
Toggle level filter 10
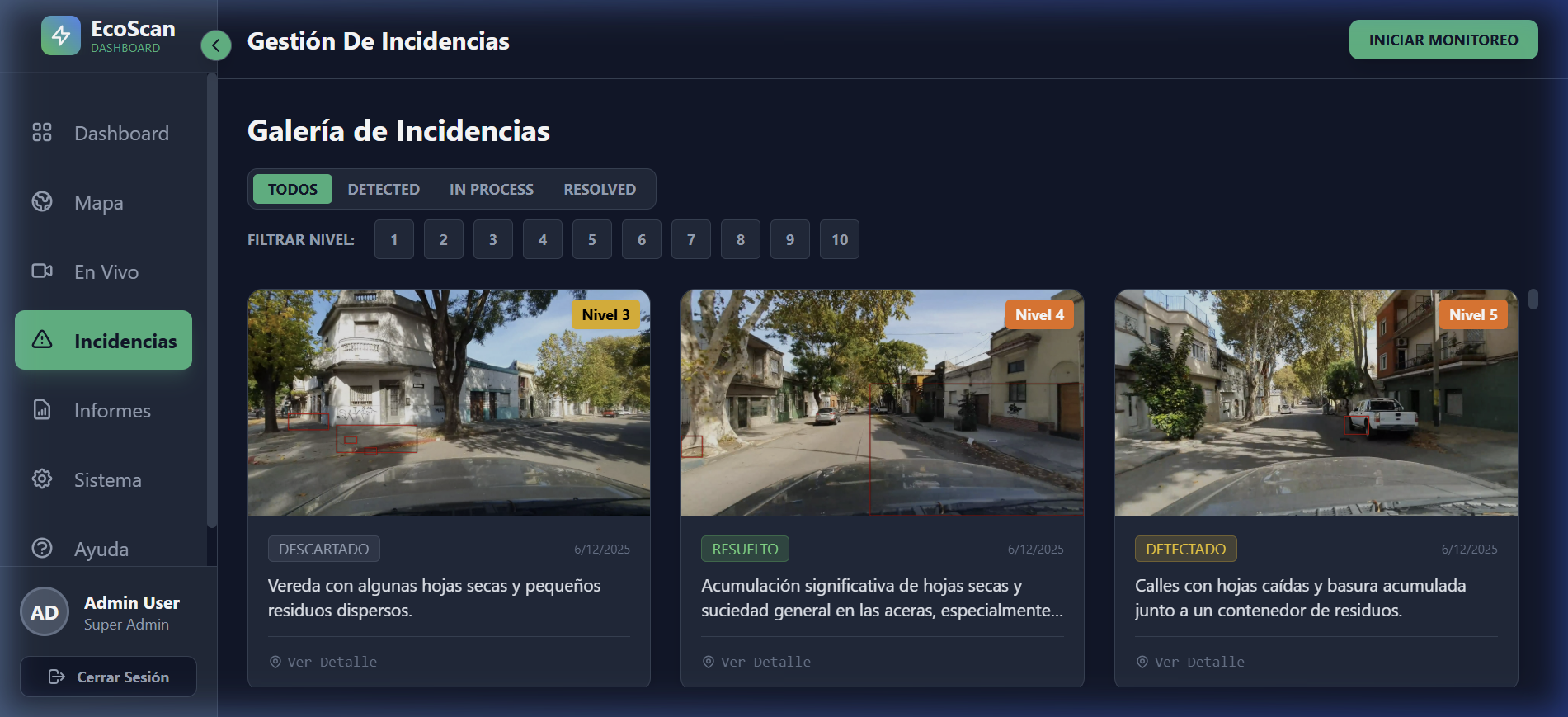[x=840, y=239]
